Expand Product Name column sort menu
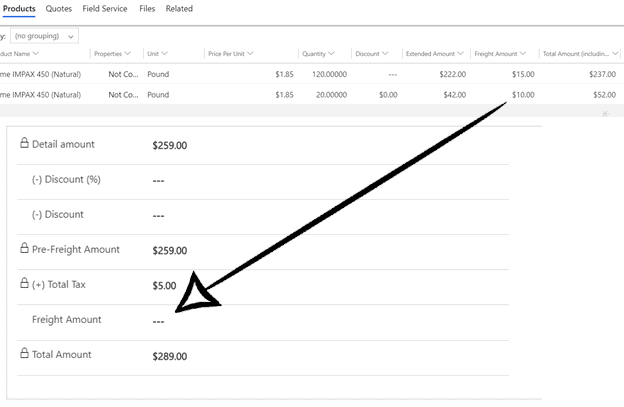 click(35, 53)
